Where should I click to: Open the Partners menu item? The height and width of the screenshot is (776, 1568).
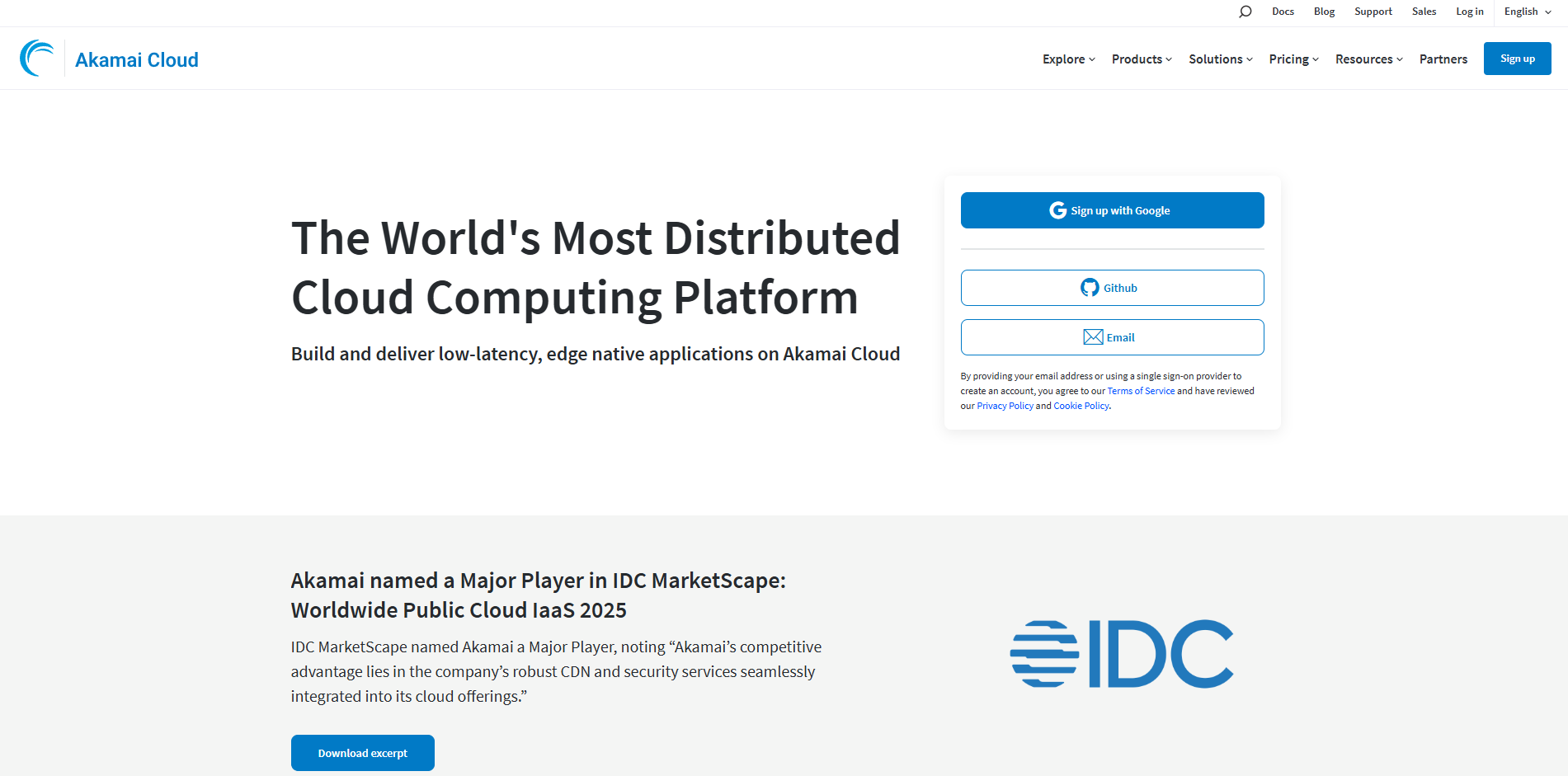click(1443, 59)
